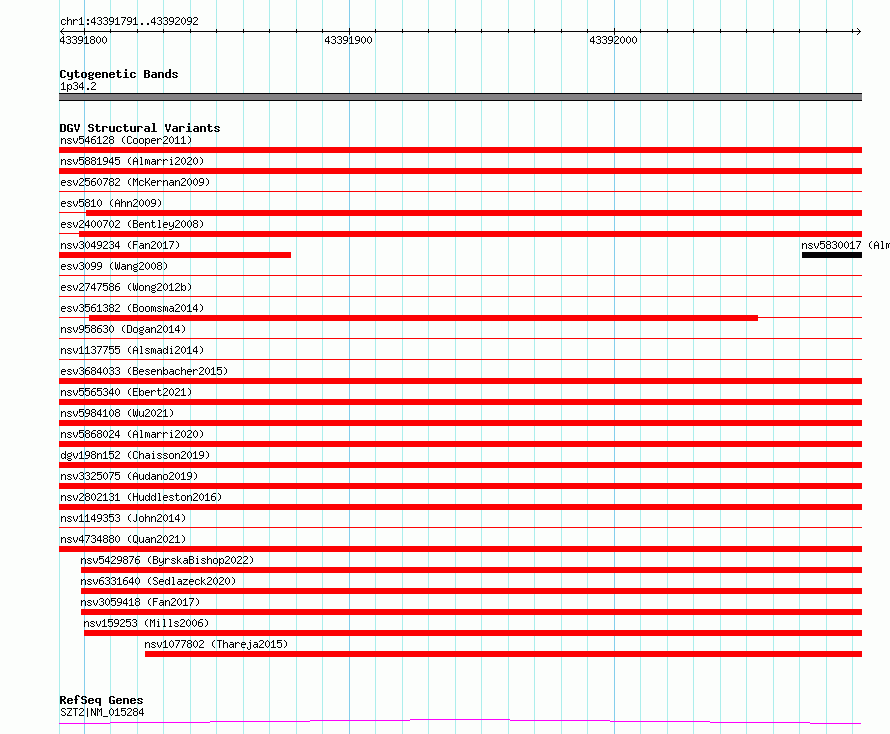Viewport: 890px width, 734px height.
Task: Select variant nsv4734880 (Quan2021)
Action: pyautogui.click(x=123, y=539)
